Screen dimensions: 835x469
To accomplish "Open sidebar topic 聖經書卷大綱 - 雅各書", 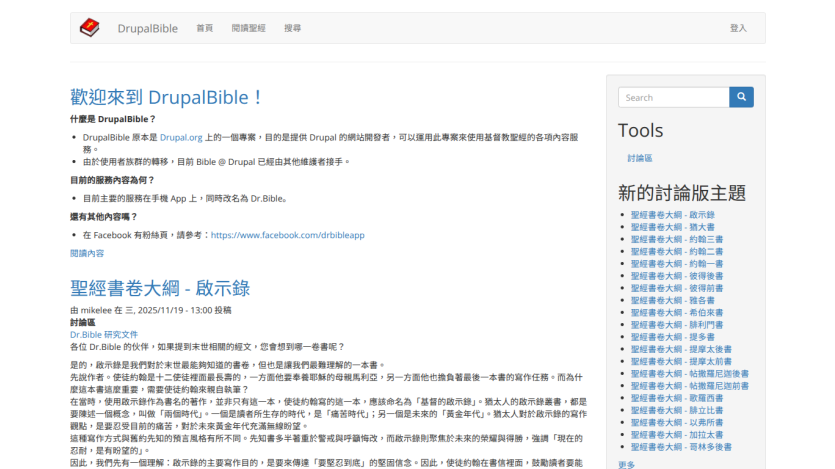I will pos(673,300).
